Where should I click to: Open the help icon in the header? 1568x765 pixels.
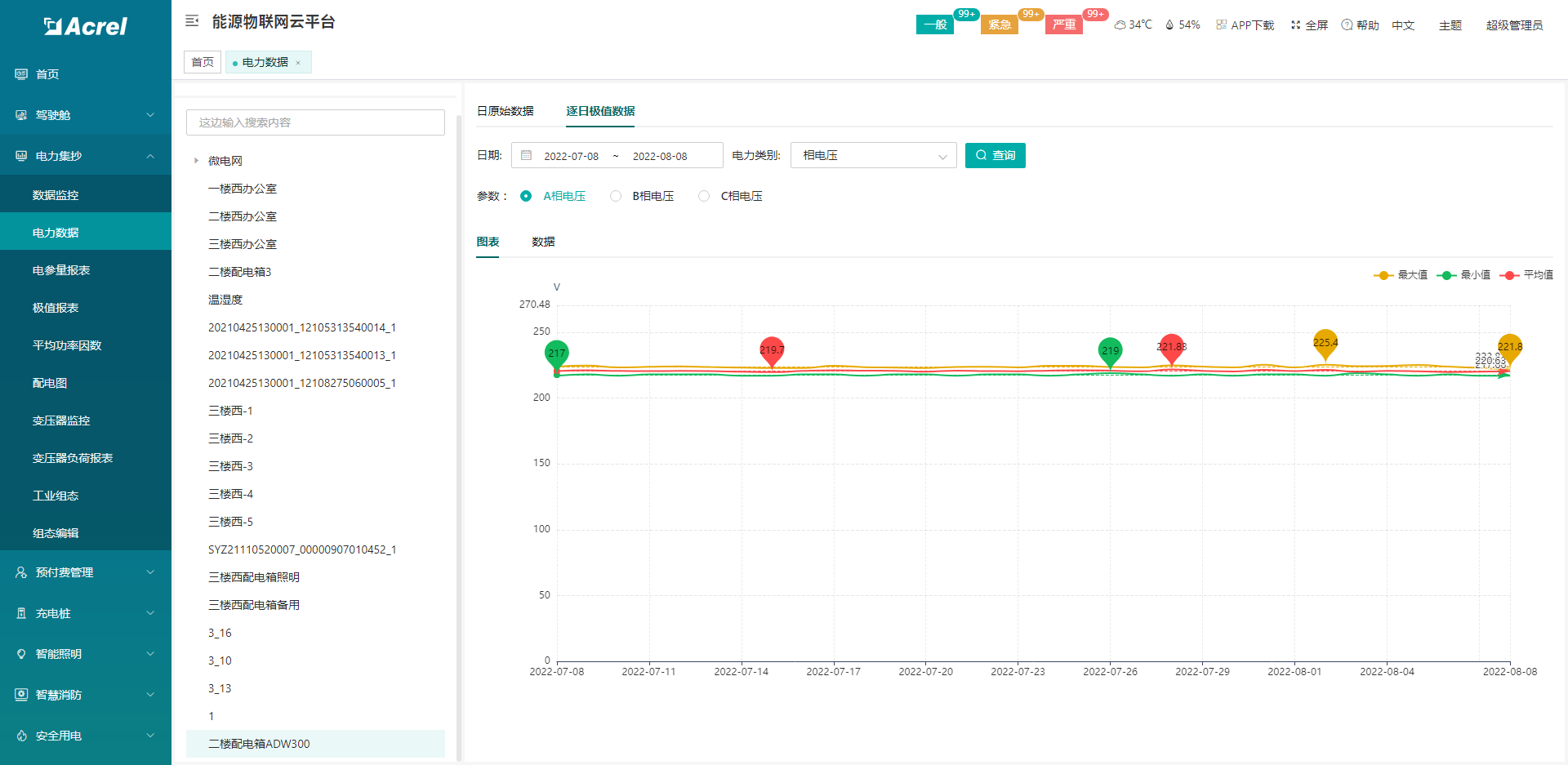click(x=1347, y=25)
